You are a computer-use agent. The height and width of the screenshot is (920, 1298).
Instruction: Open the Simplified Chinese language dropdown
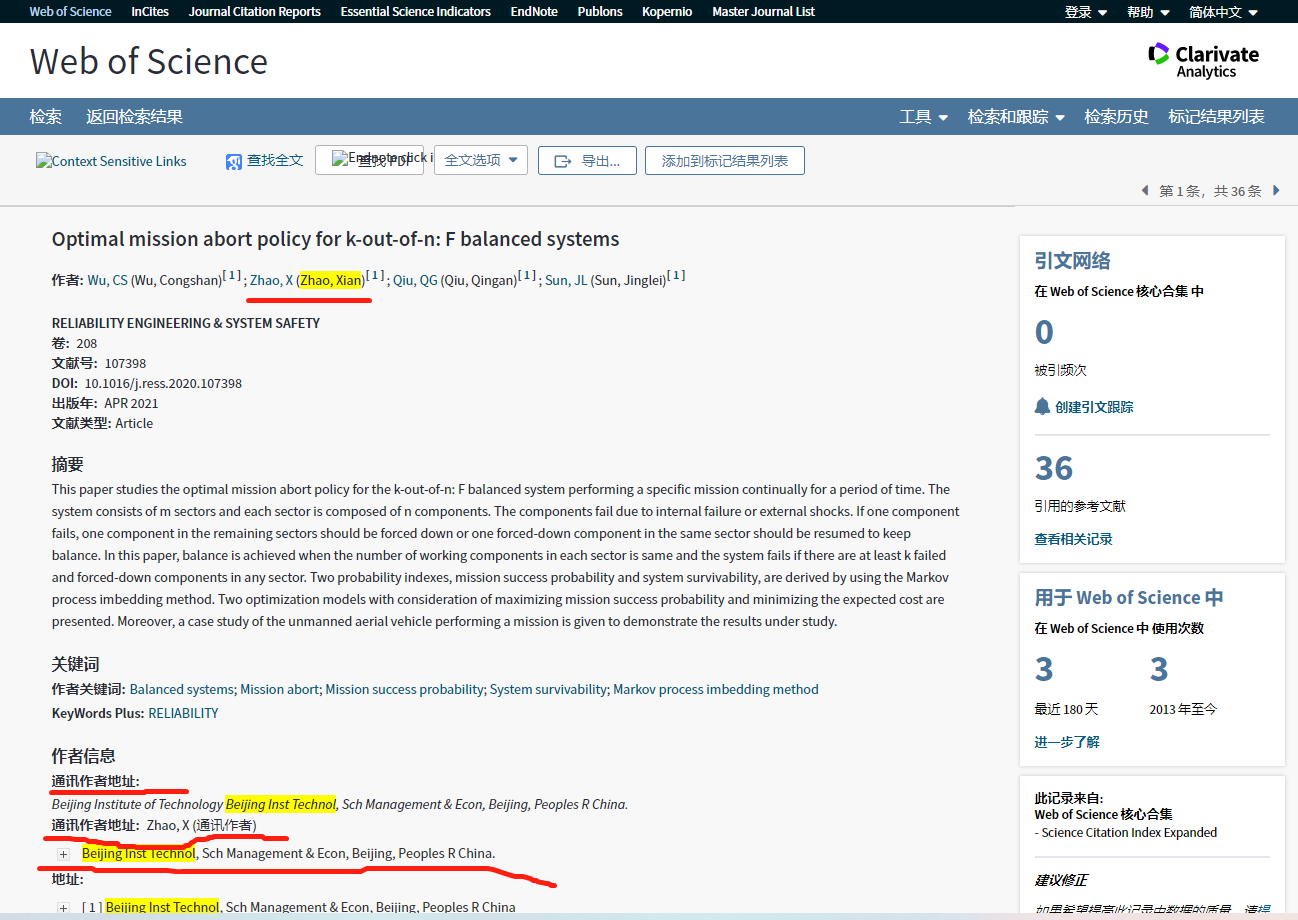click(x=1223, y=12)
